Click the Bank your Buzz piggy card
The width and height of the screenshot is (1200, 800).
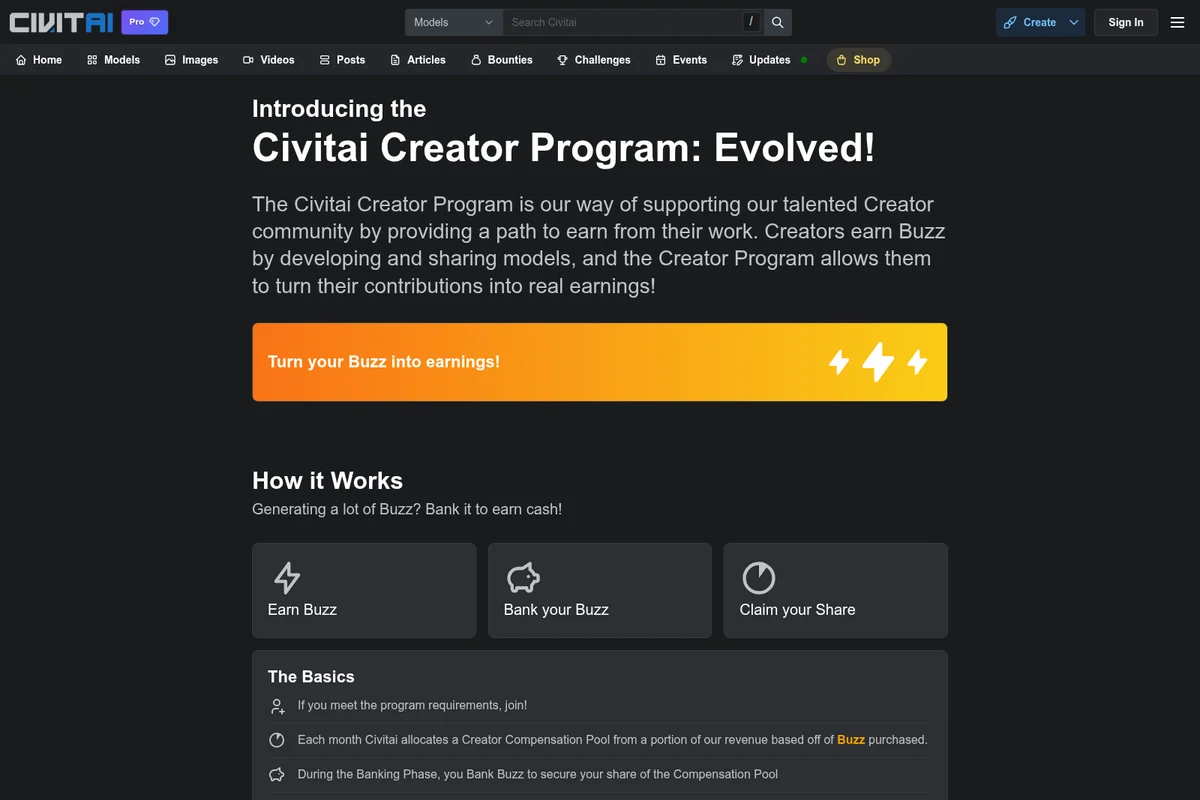pyautogui.click(x=599, y=590)
